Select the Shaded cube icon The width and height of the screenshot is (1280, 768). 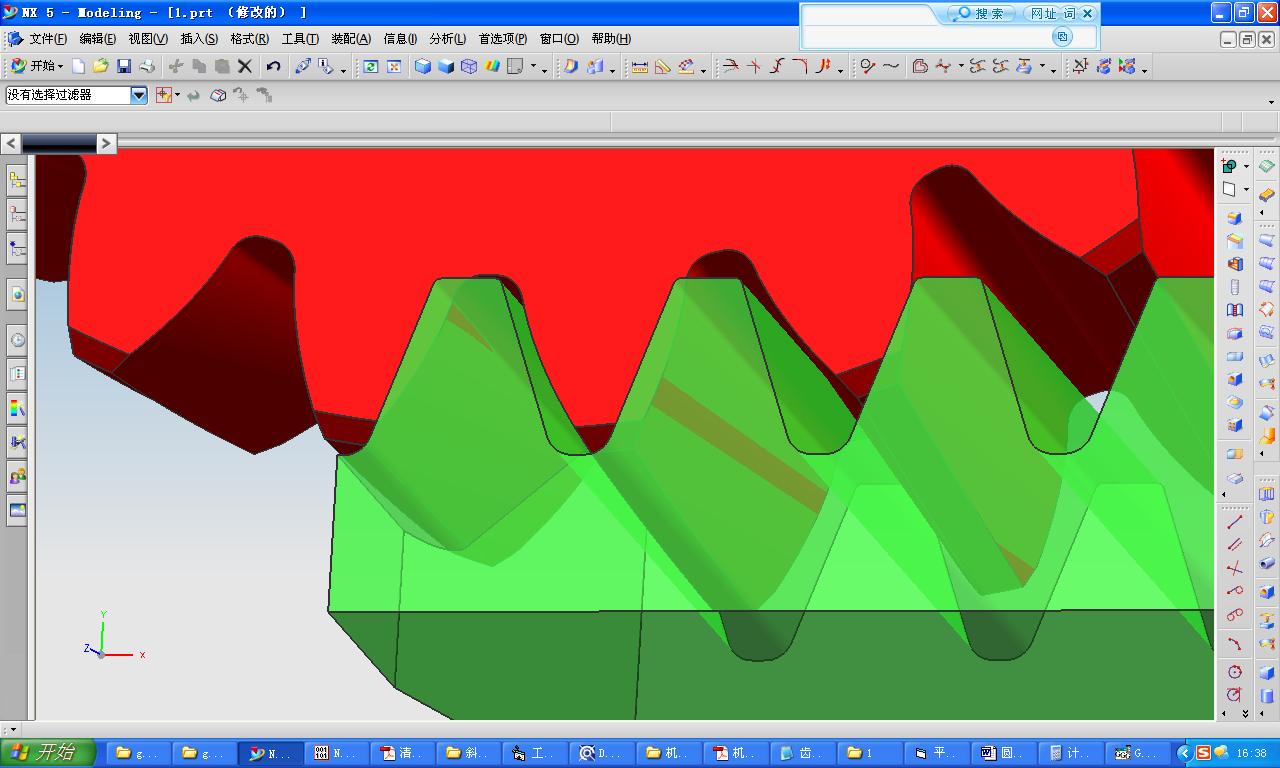tap(446, 66)
